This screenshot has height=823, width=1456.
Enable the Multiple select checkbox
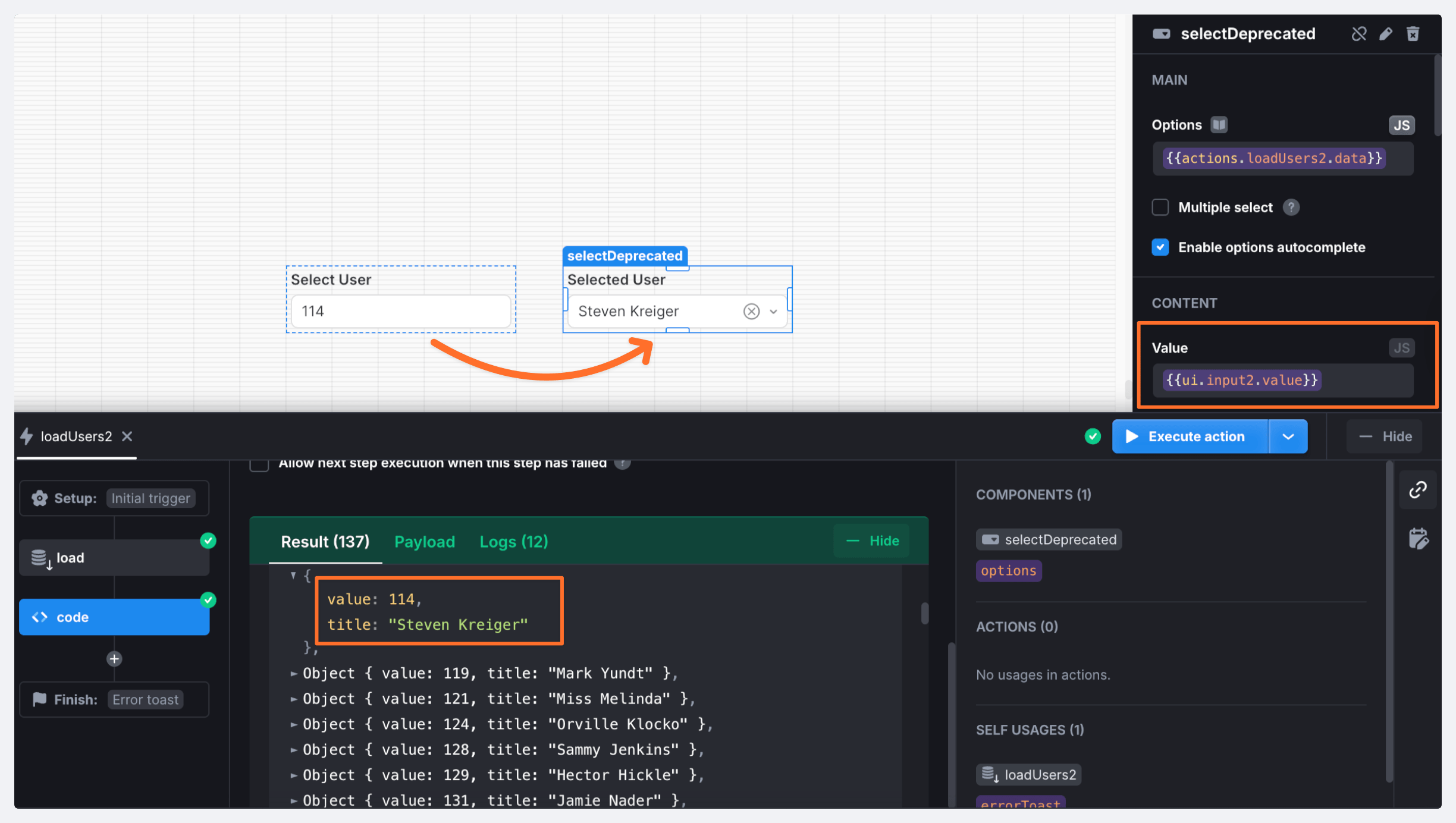tap(1160, 208)
